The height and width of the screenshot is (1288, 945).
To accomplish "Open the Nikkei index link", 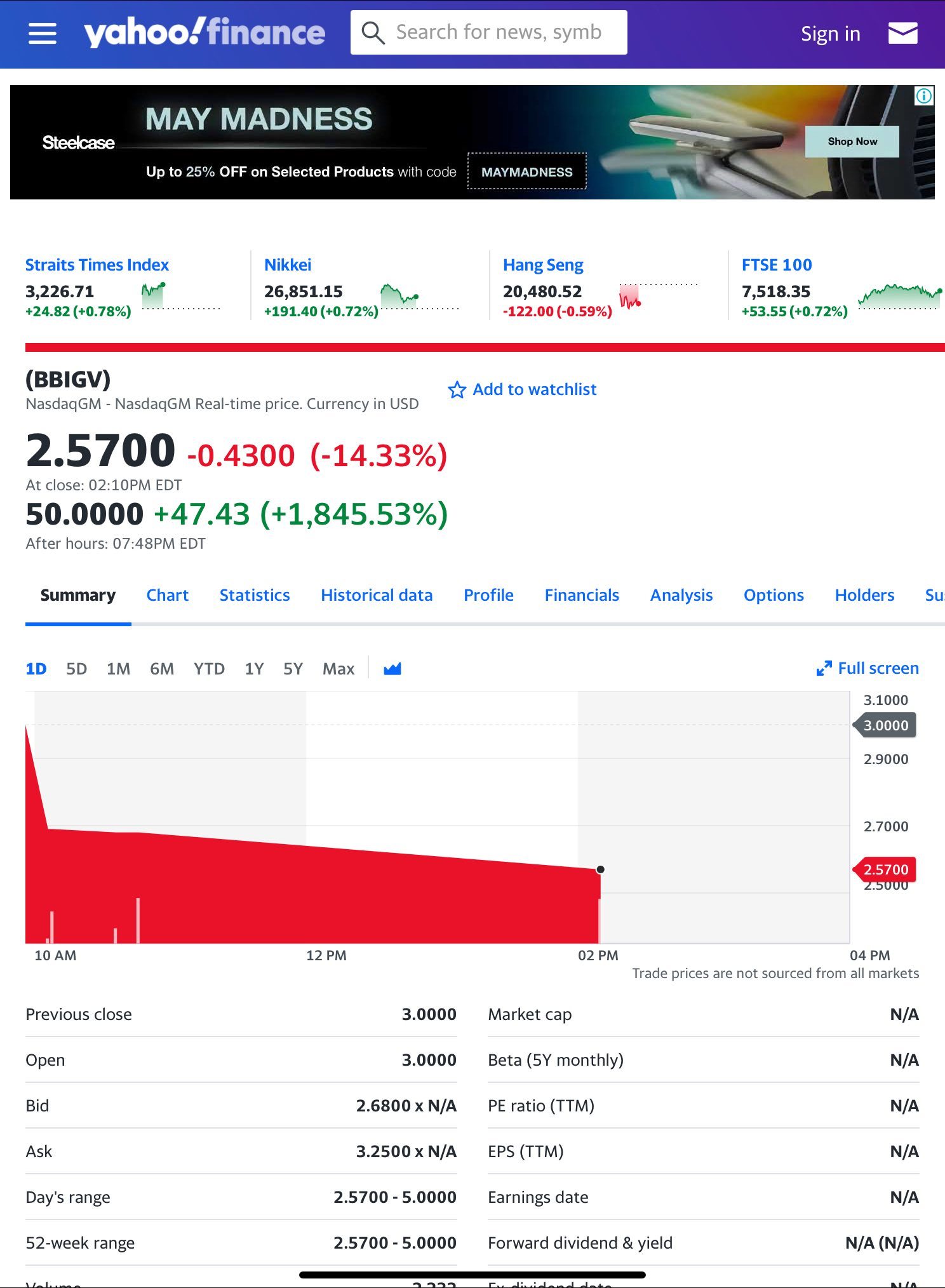I will (288, 265).
